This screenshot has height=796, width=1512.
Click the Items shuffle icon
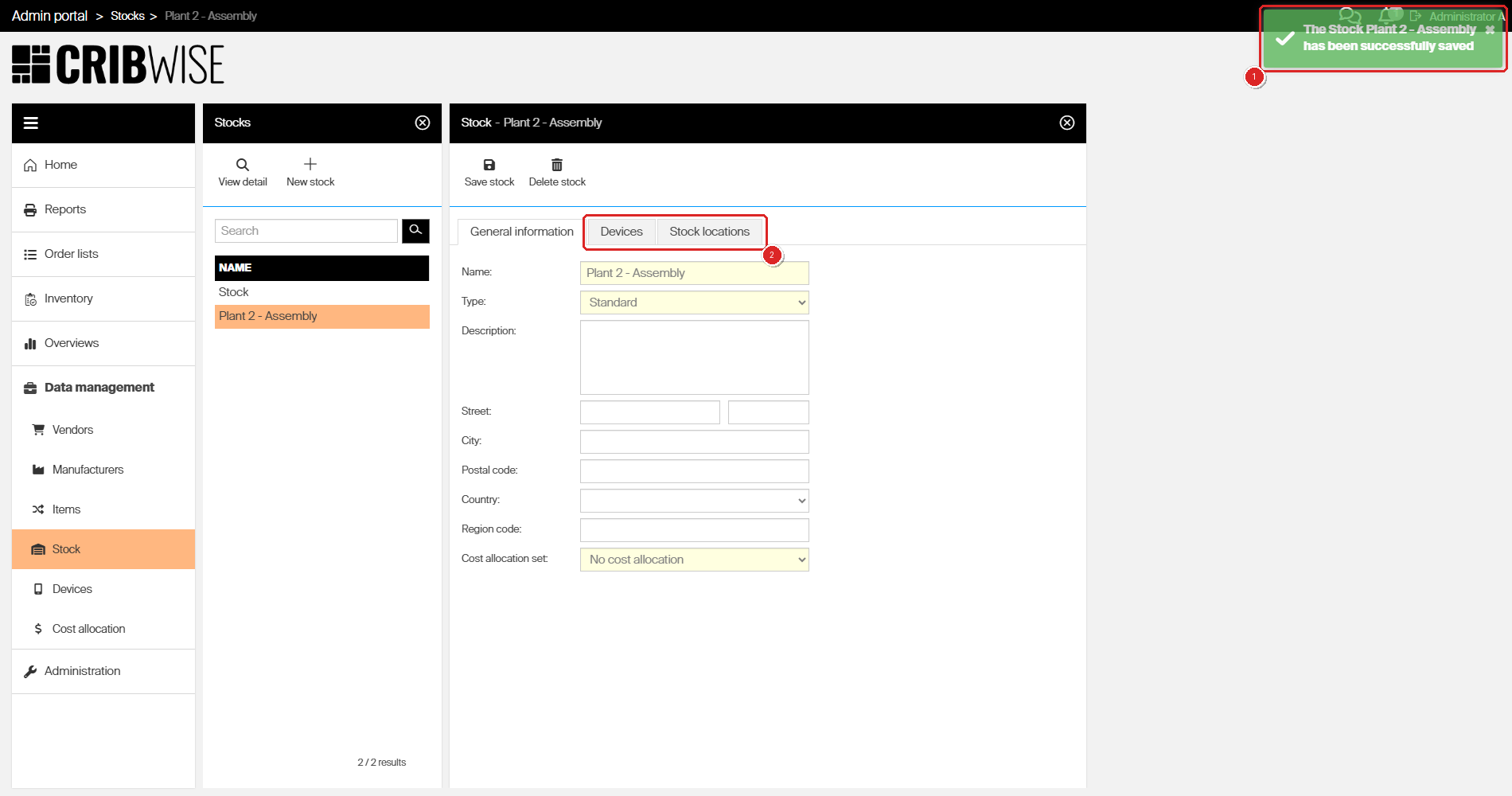click(38, 509)
